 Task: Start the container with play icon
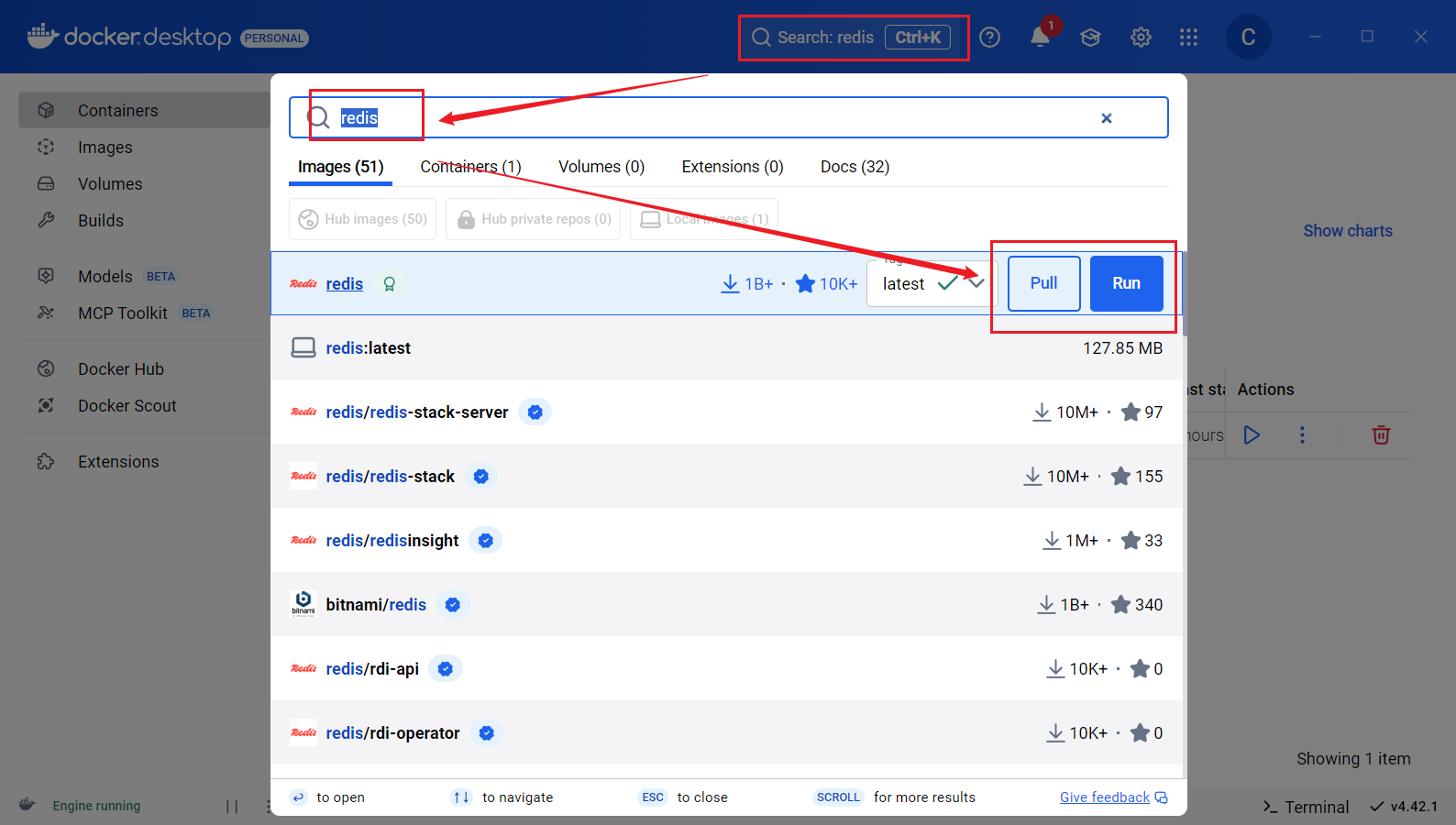(1252, 434)
